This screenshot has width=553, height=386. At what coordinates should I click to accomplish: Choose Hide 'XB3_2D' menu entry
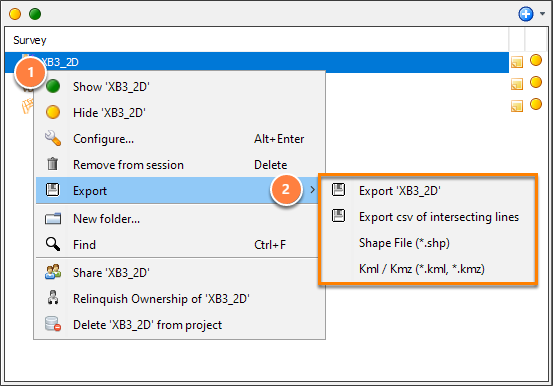coord(180,113)
